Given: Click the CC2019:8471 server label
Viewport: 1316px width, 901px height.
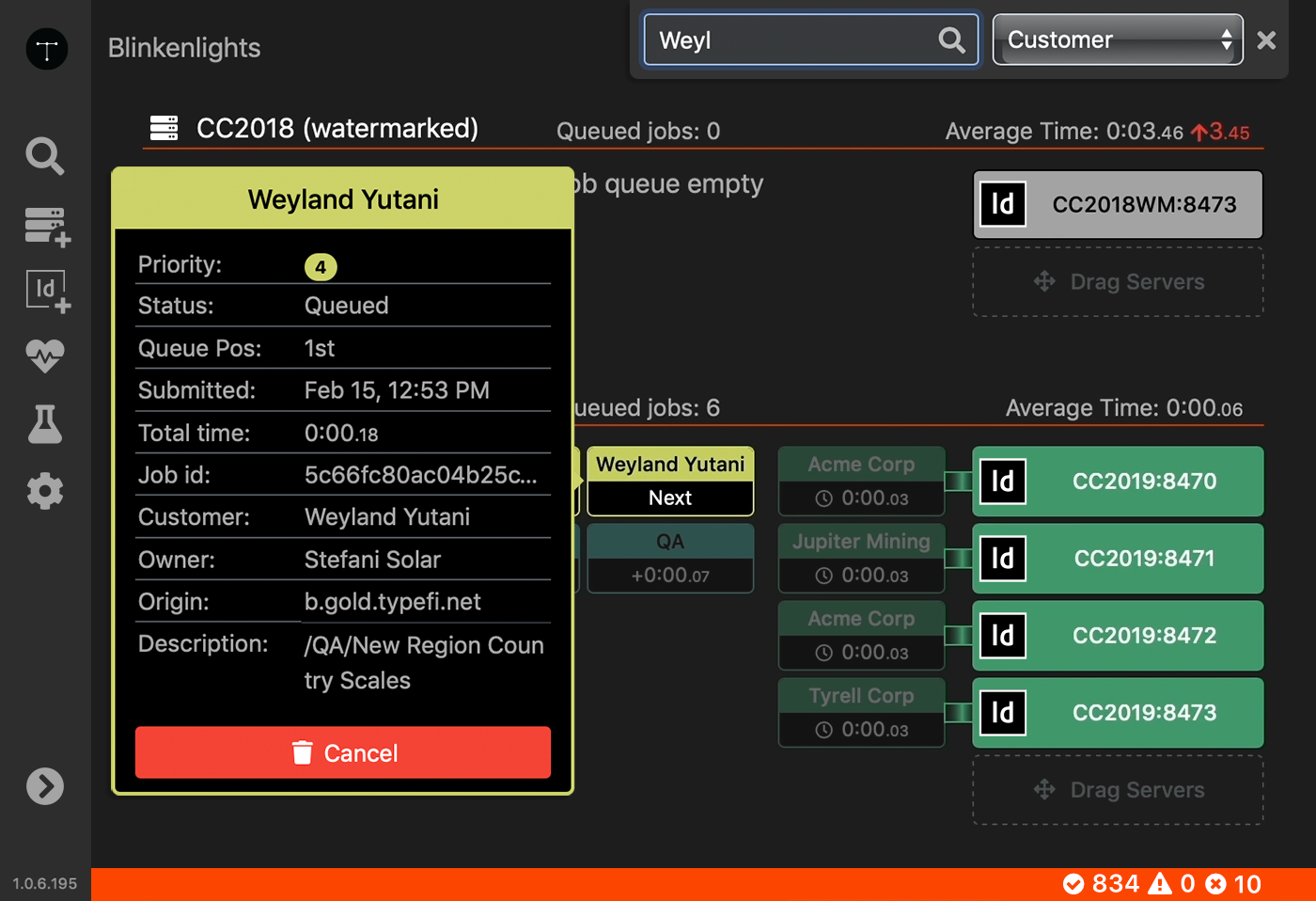Looking at the screenshot, I should 1144,559.
